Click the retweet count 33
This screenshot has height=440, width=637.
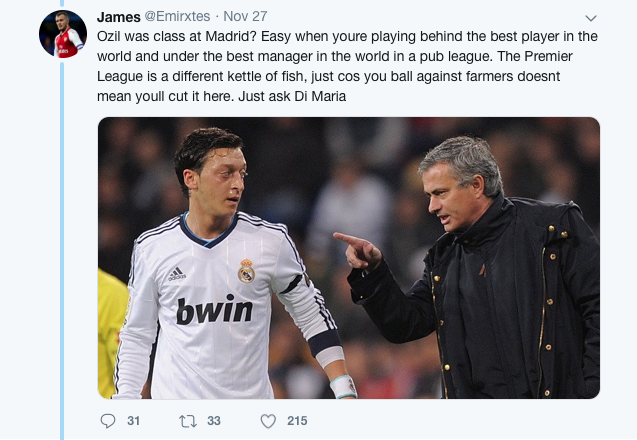[214, 420]
